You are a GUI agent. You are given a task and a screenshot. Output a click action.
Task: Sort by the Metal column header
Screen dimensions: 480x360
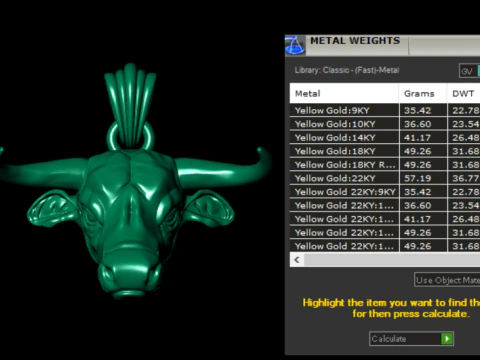click(x=344, y=93)
